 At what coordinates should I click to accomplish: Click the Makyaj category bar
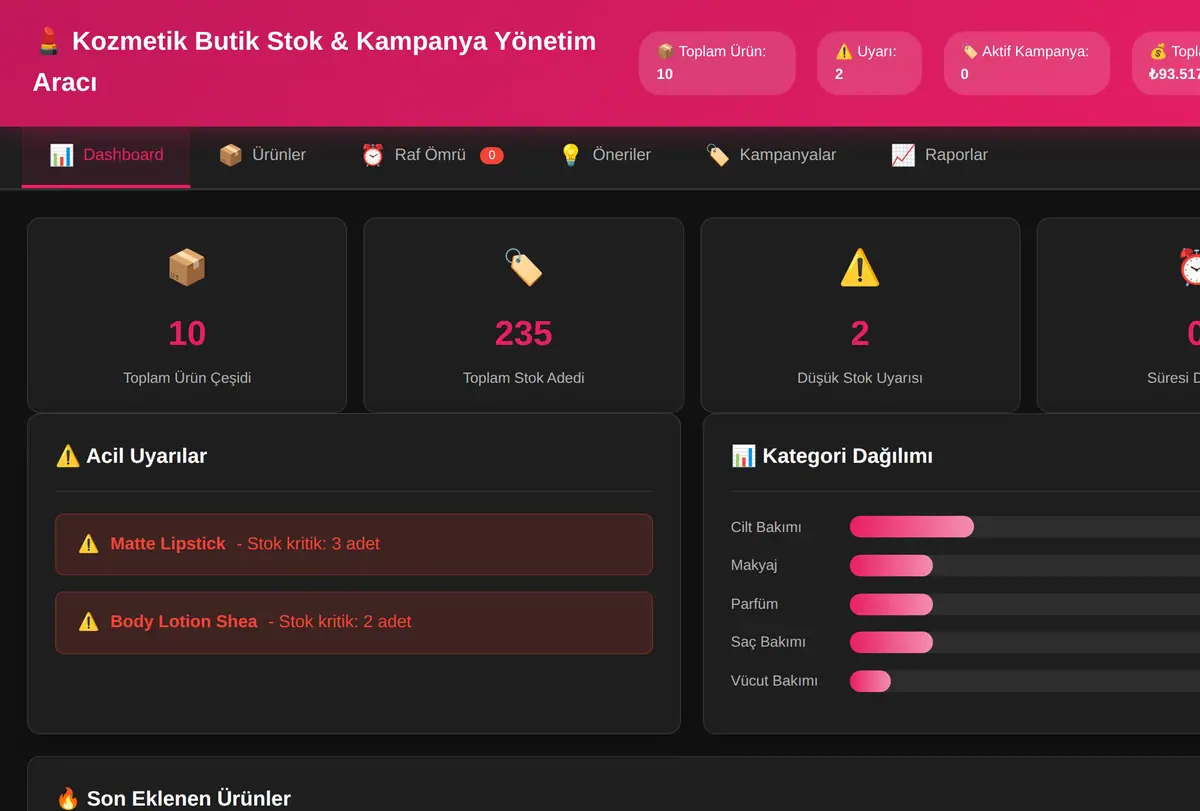pos(891,566)
